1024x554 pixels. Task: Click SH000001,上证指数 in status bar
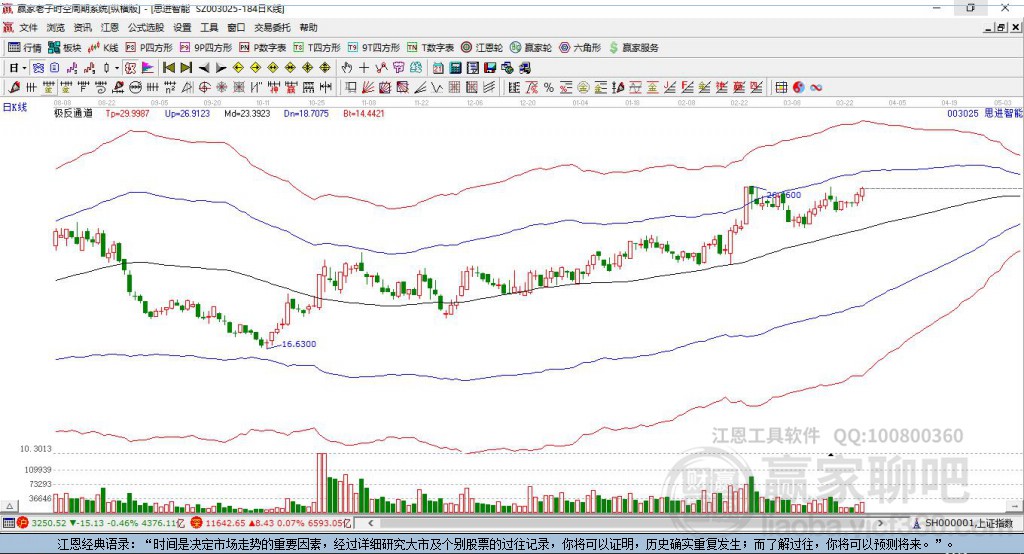coord(968,523)
